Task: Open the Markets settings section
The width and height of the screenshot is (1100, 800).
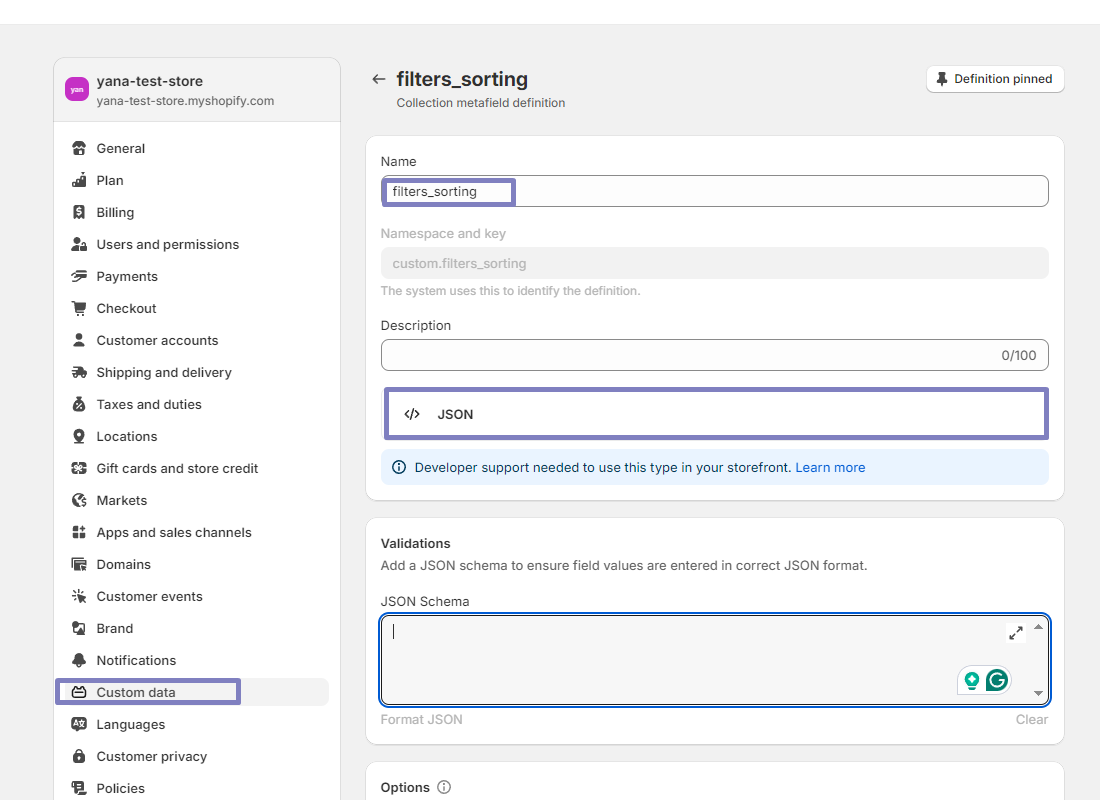Action: [x=121, y=500]
